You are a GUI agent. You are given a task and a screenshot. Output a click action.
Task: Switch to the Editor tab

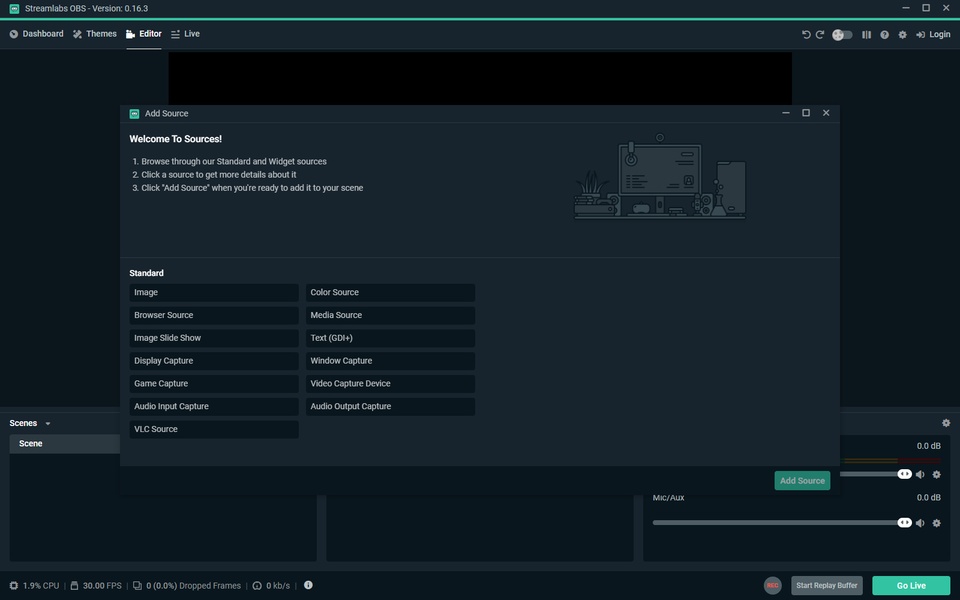pos(144,34)
